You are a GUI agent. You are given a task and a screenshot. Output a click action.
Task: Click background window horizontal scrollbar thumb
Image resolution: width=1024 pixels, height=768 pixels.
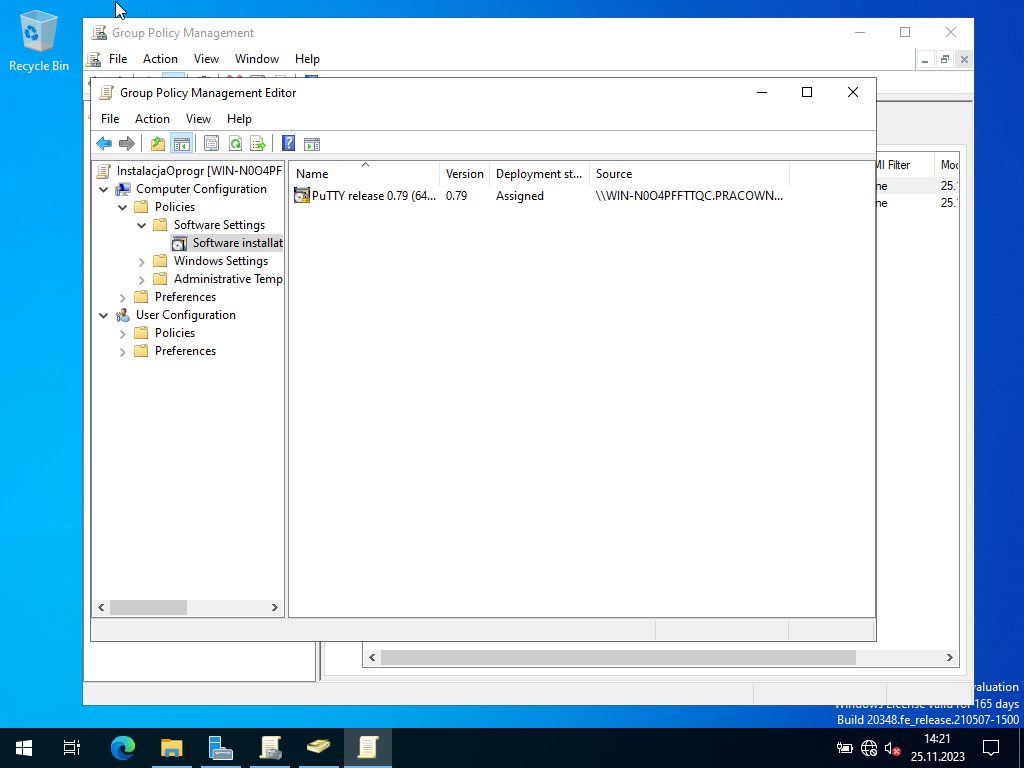[x=618, y=658]
